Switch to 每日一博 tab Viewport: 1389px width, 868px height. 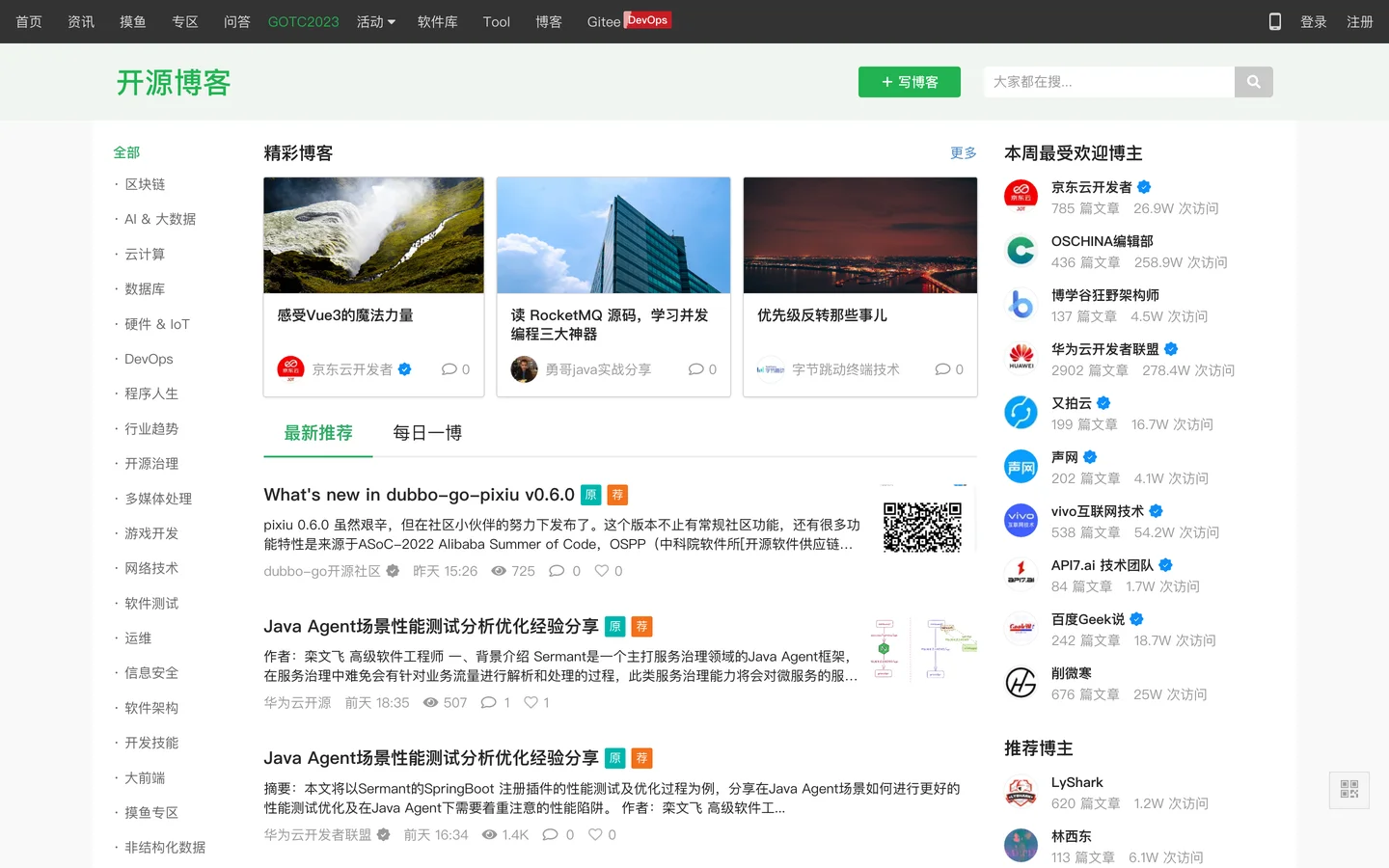pos(427,433)
